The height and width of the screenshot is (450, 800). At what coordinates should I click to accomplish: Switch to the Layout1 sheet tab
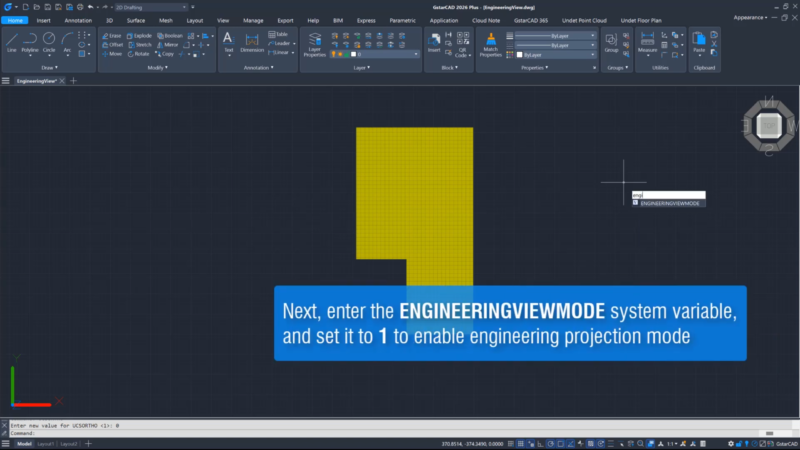click(x=42, y=443)
